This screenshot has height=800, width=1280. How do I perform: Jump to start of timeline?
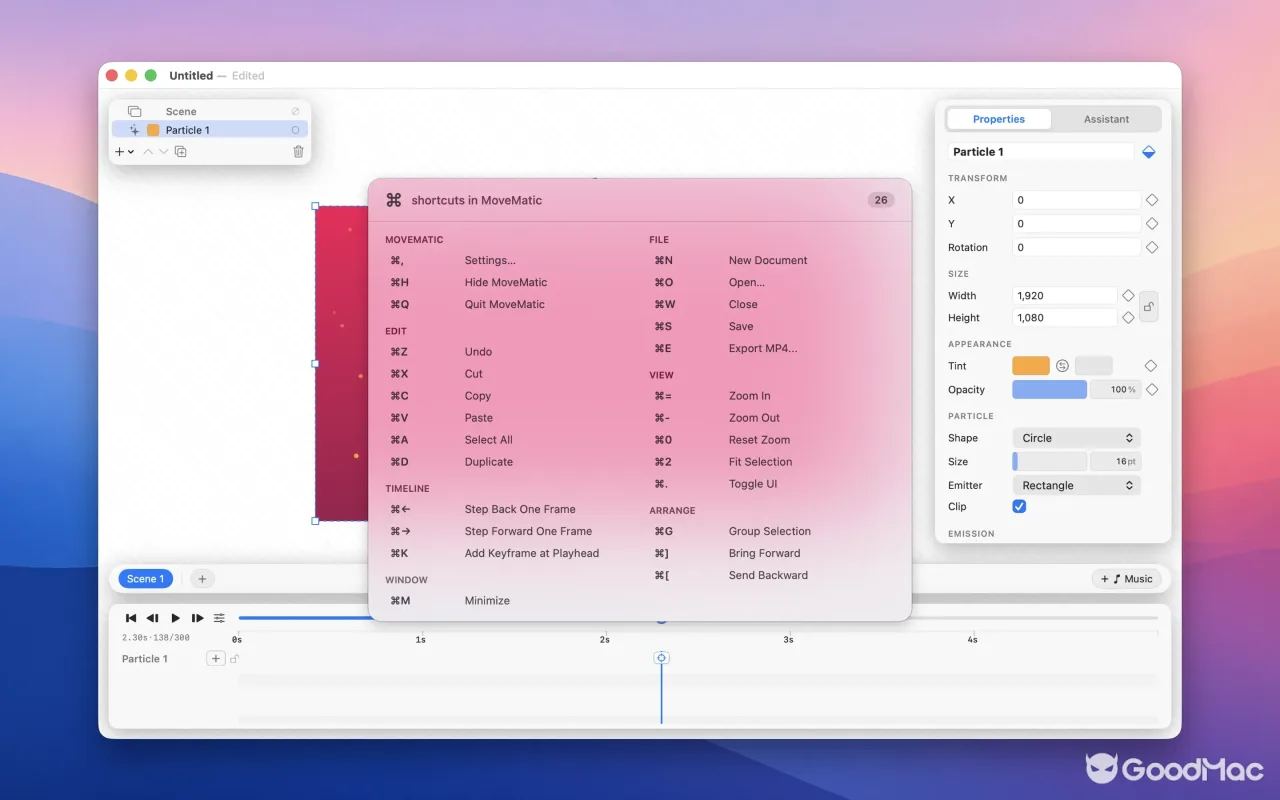pyautogui.click(x=131, y=618)
